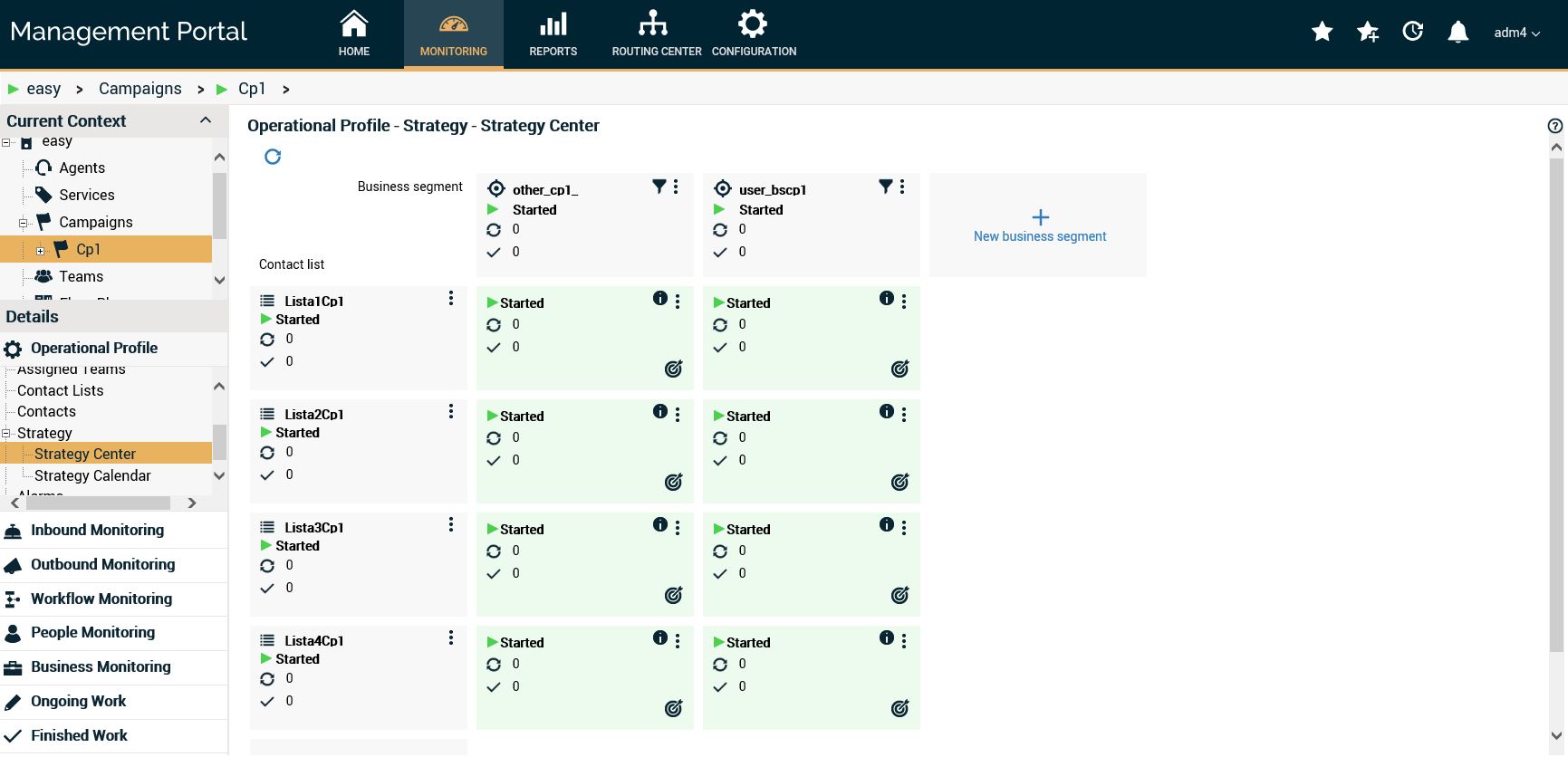
Task: Collapse the Strategy tree node
Action: pos(6,434)
